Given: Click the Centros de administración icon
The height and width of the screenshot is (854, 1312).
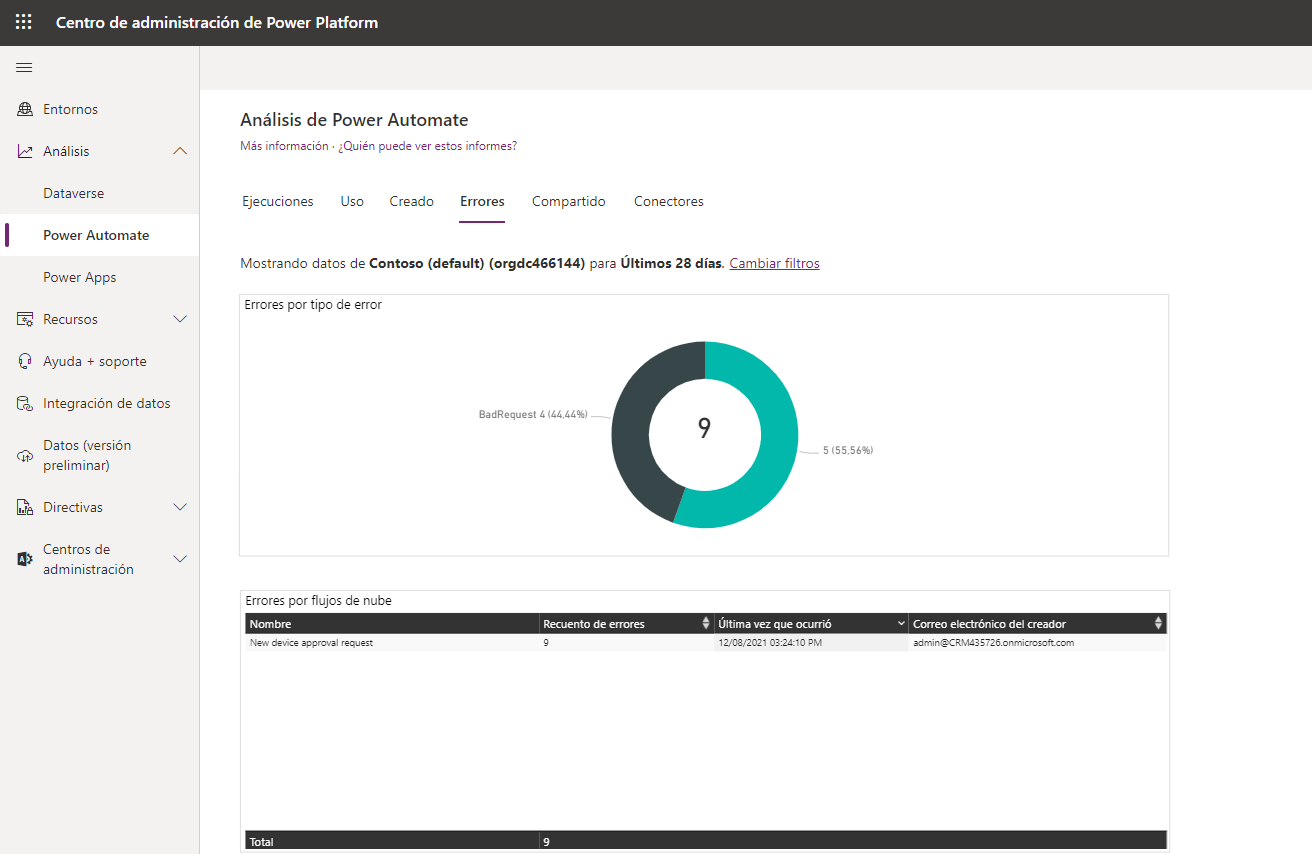Looking at the screenshot, I should click(x=25, y=559).
